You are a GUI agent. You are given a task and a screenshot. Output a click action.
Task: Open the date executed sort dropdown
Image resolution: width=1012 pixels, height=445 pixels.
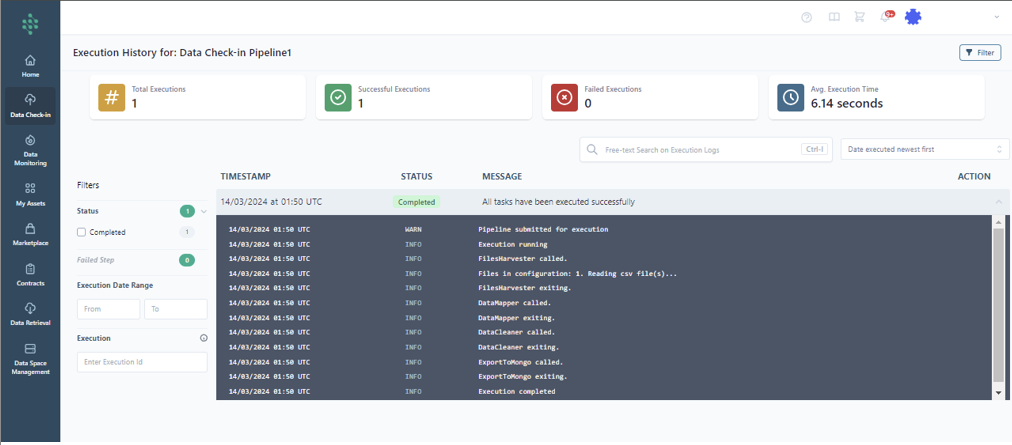924,149
